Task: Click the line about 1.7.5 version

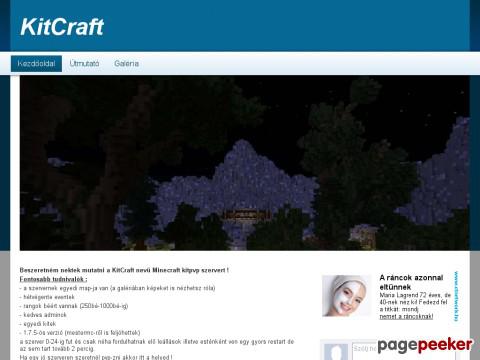Action: (80, 333)
